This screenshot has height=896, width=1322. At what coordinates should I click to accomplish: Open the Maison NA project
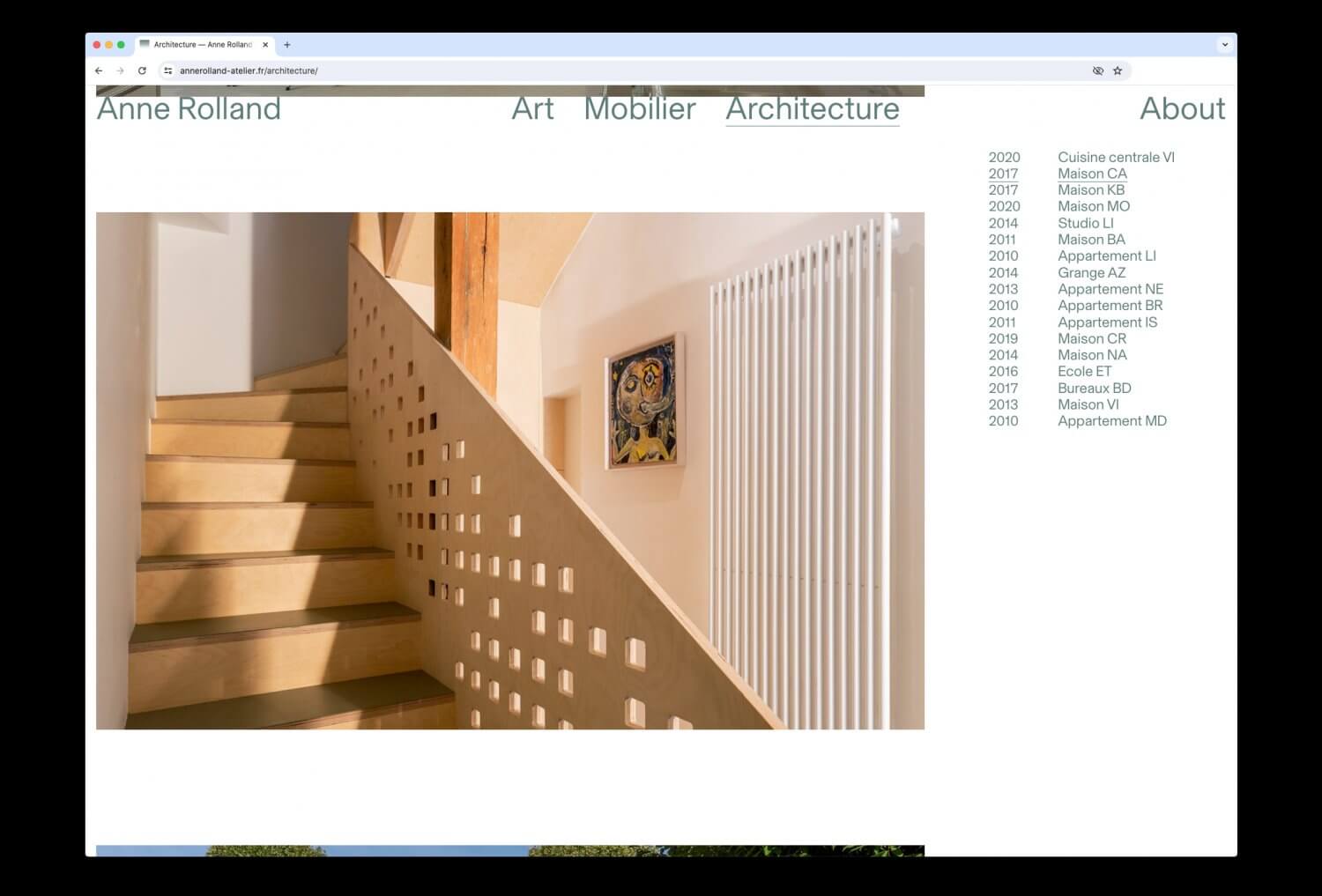(x=1092, y=355)
